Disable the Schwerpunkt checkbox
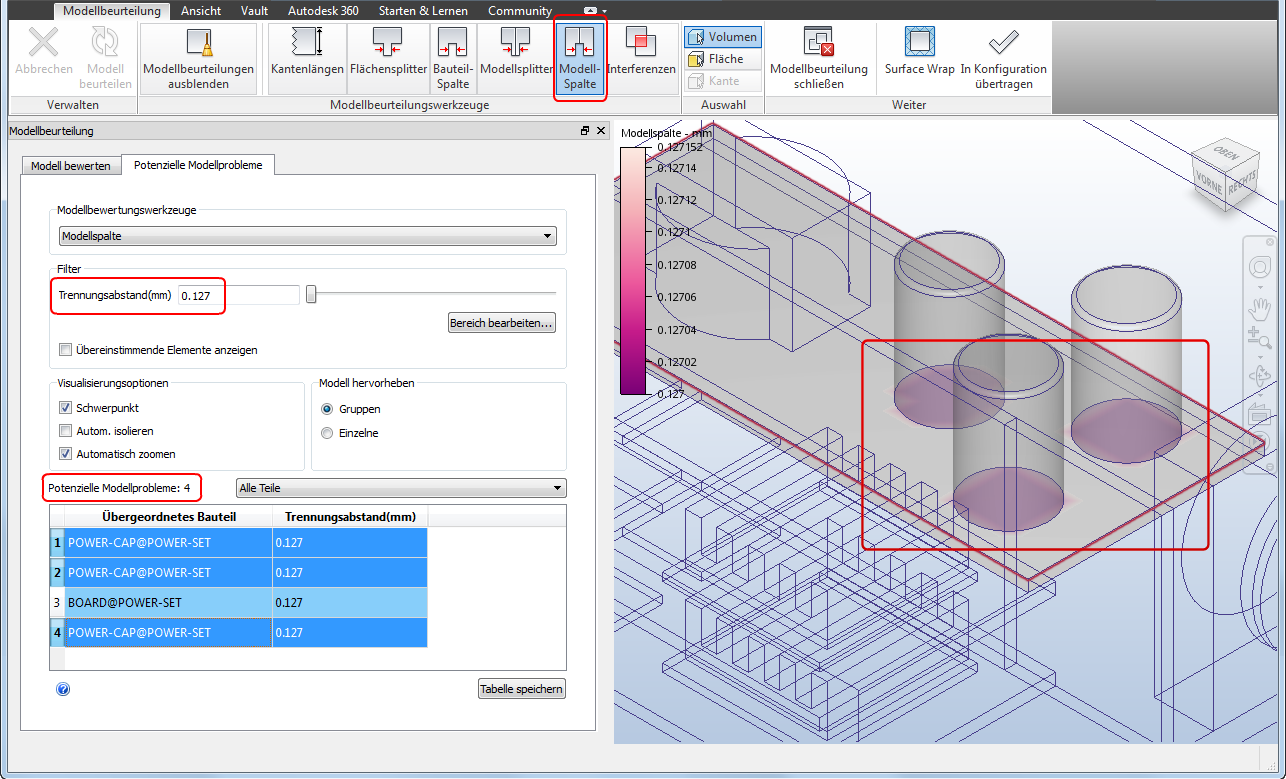This screenshot has width=1286, height=779. click(66, 408)
